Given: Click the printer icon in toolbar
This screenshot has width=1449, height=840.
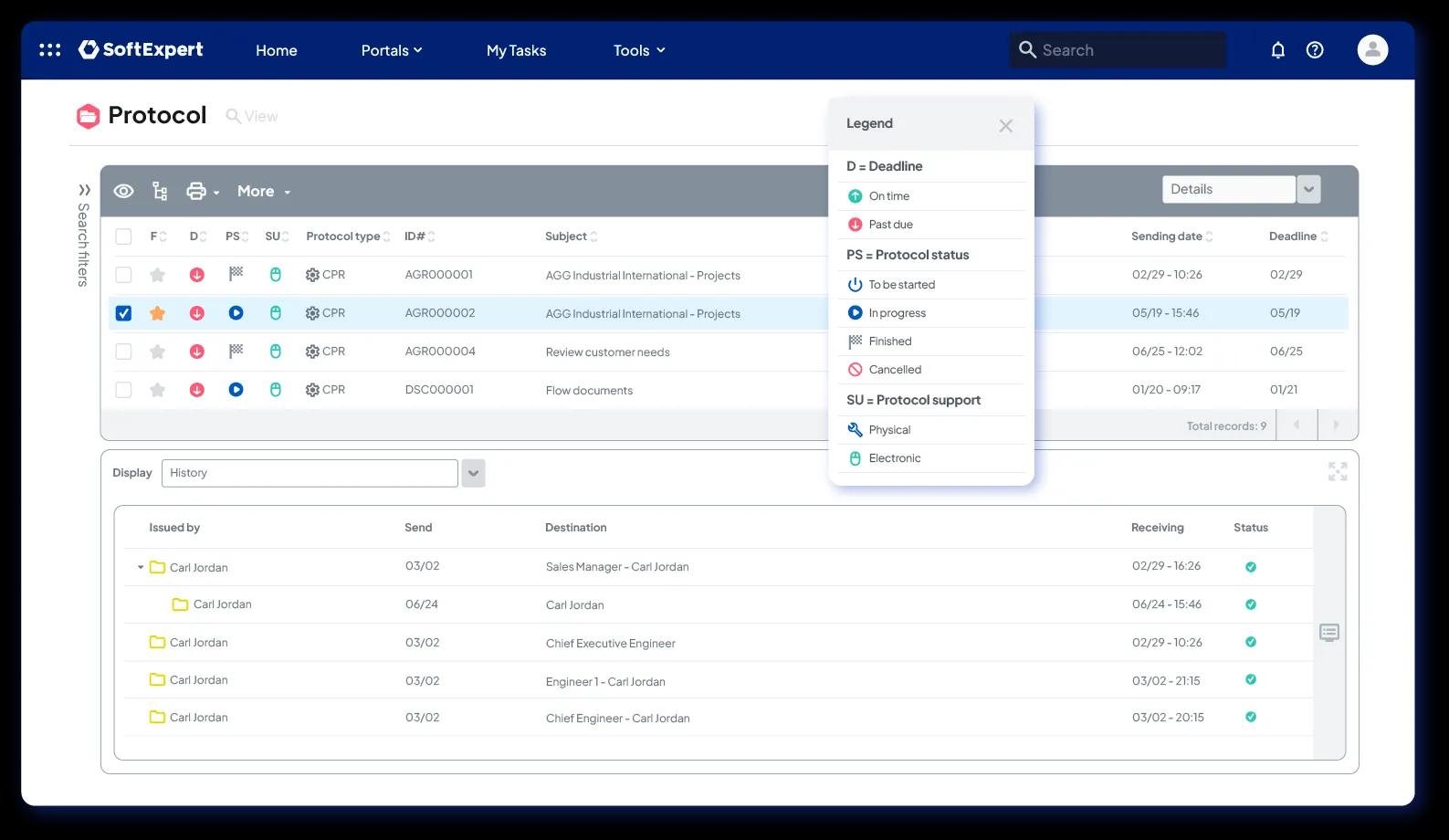Looking at the screenshot, I should point(196,191).
